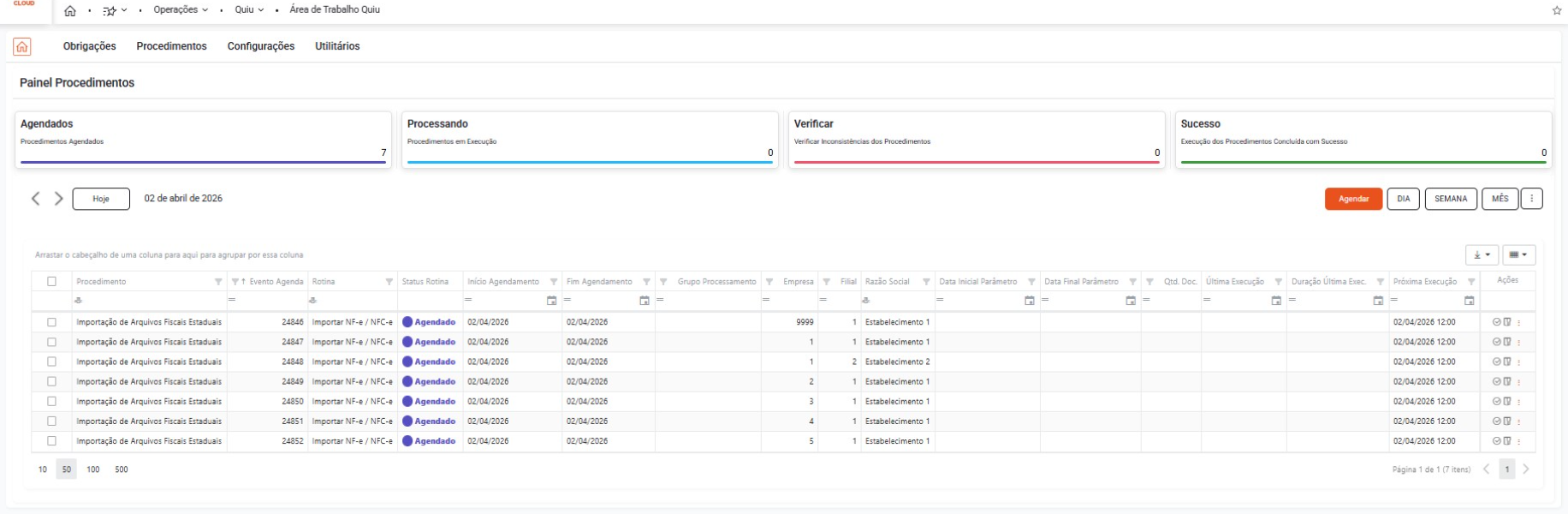Viewport: 1568px width, 514px height.
Task: Click the star icon at top right
Action: point(1556,11)
